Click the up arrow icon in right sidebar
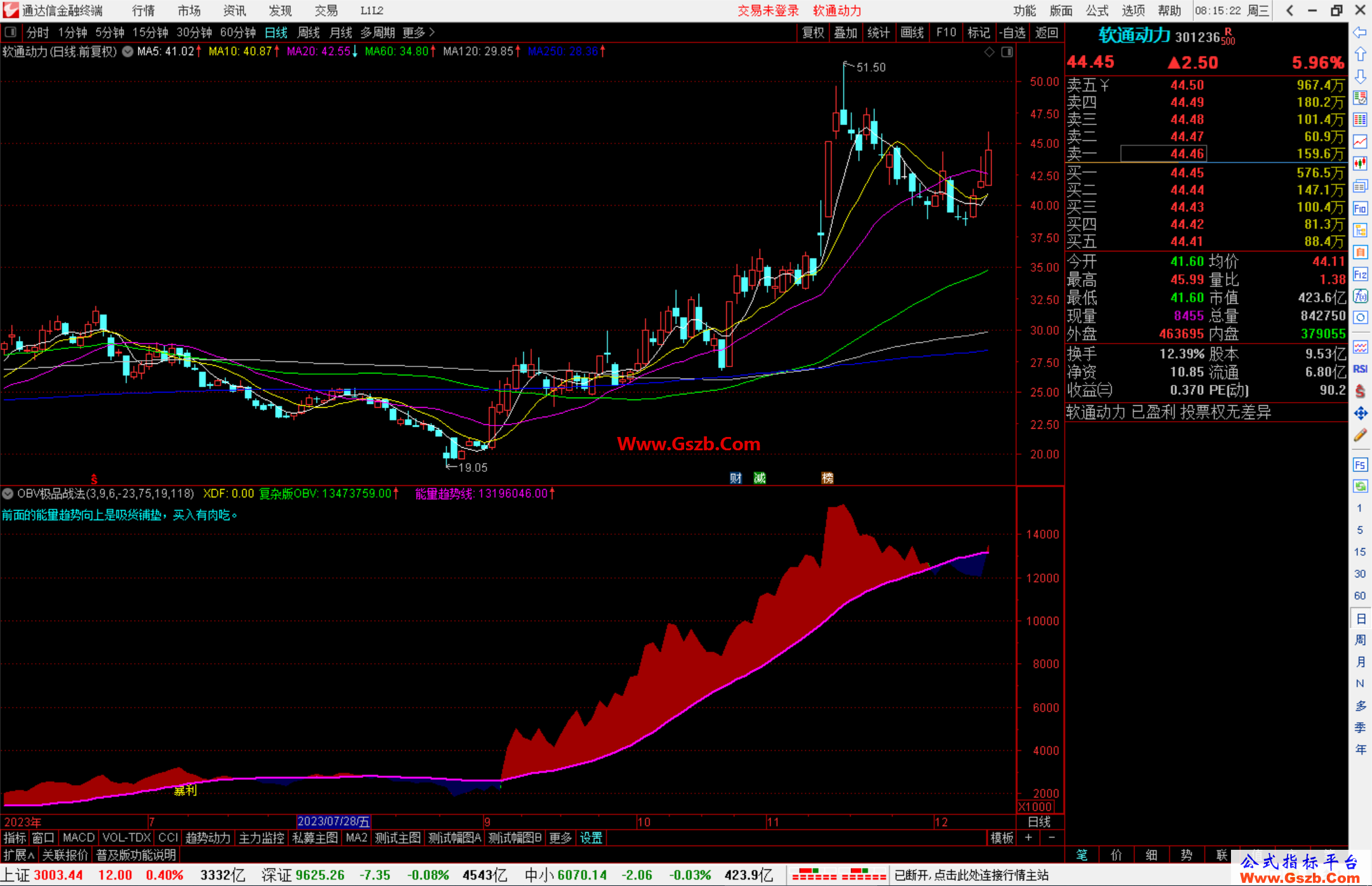The height and width of the screenshot is (886, 1372). click(1360, 55)
